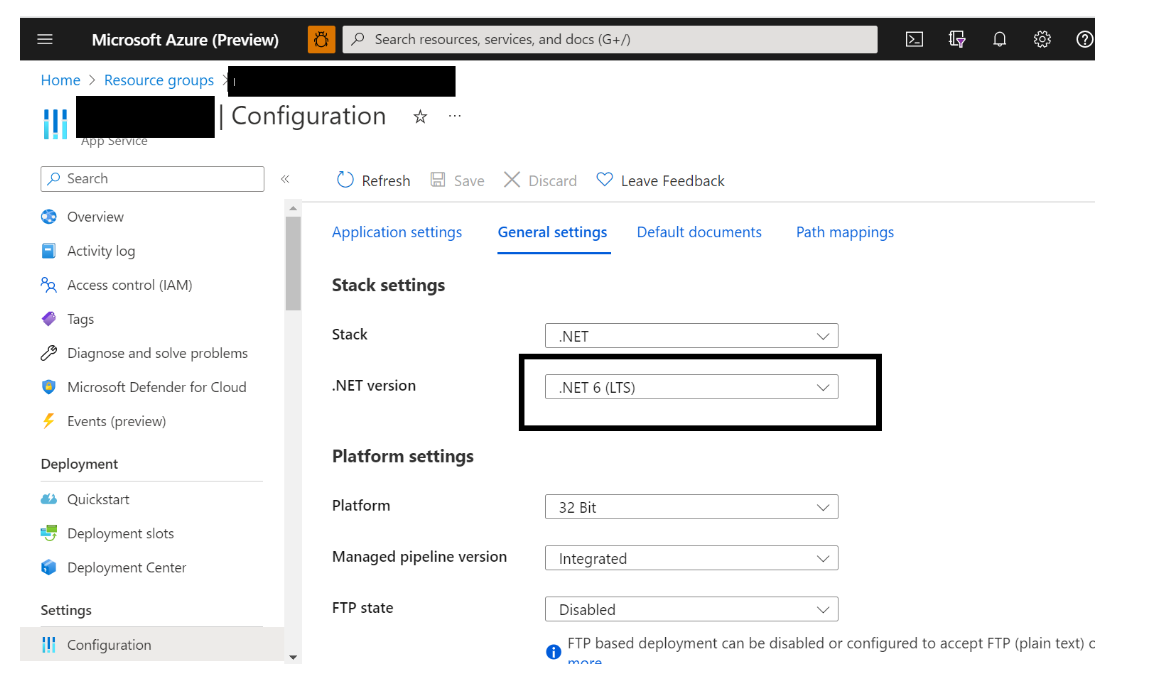Image resolution: width=1152 pixels, height=686 pixels.
Task: Add the app service to favorites star
Action: pos(420,117)
